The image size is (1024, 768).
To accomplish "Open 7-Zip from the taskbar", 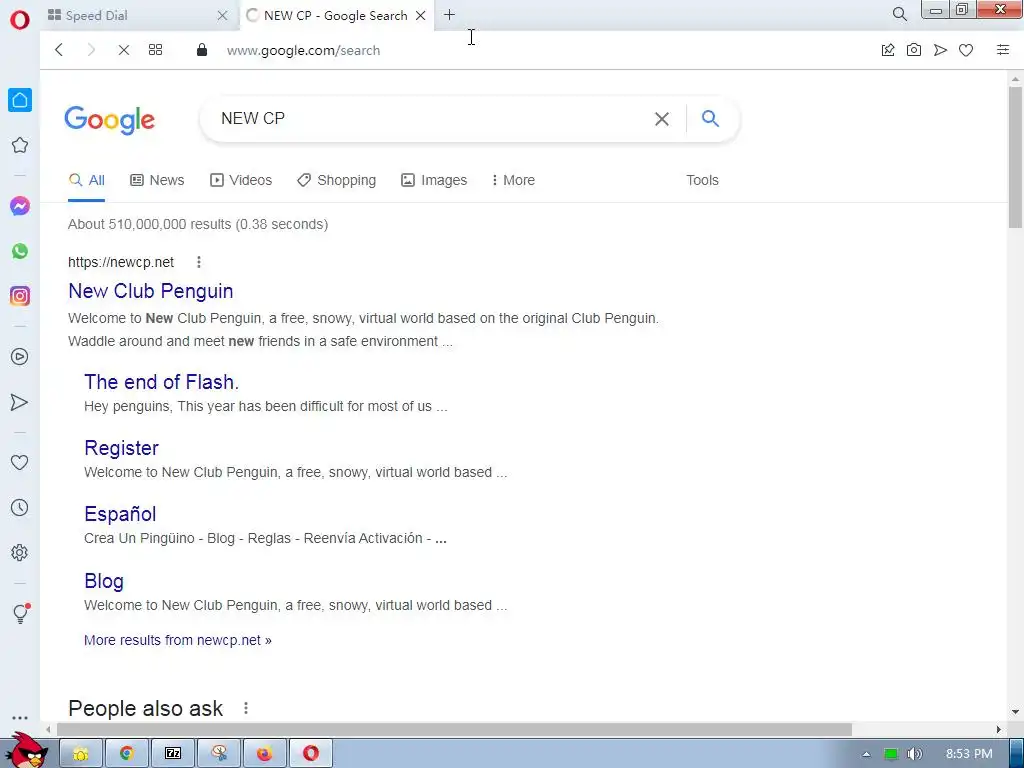I will click(x=172, y=754).
